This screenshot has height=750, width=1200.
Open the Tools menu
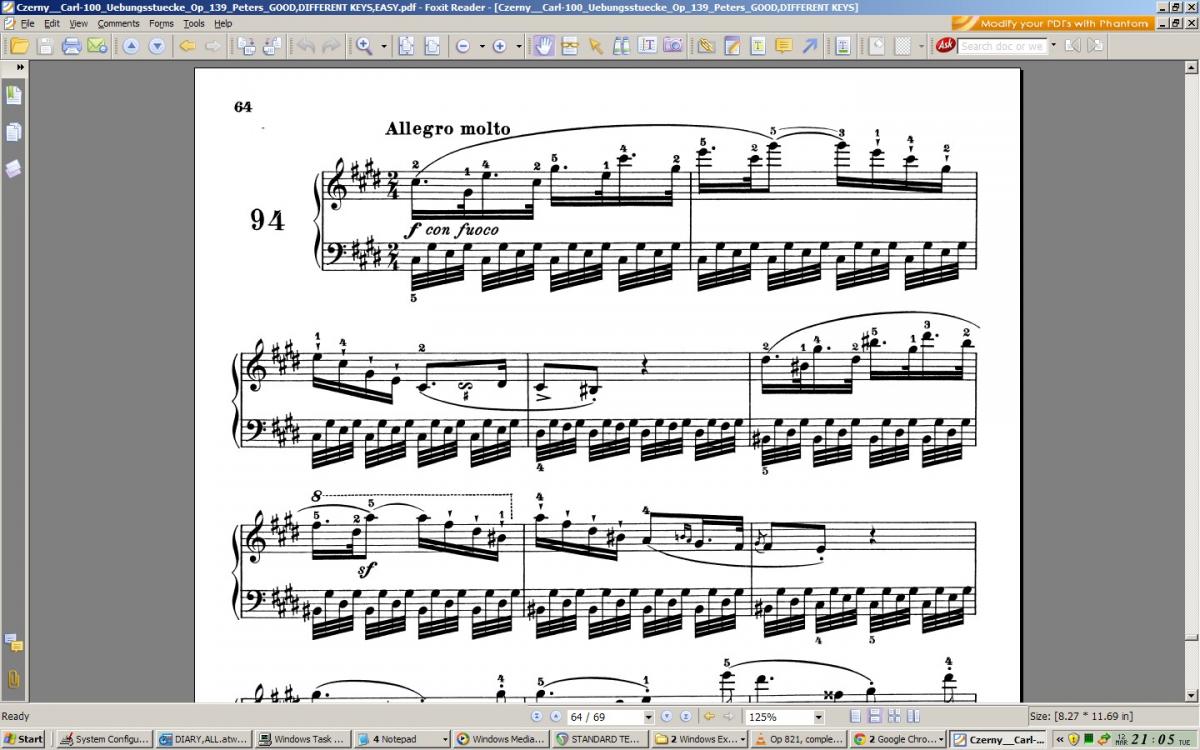pos(194,23)
